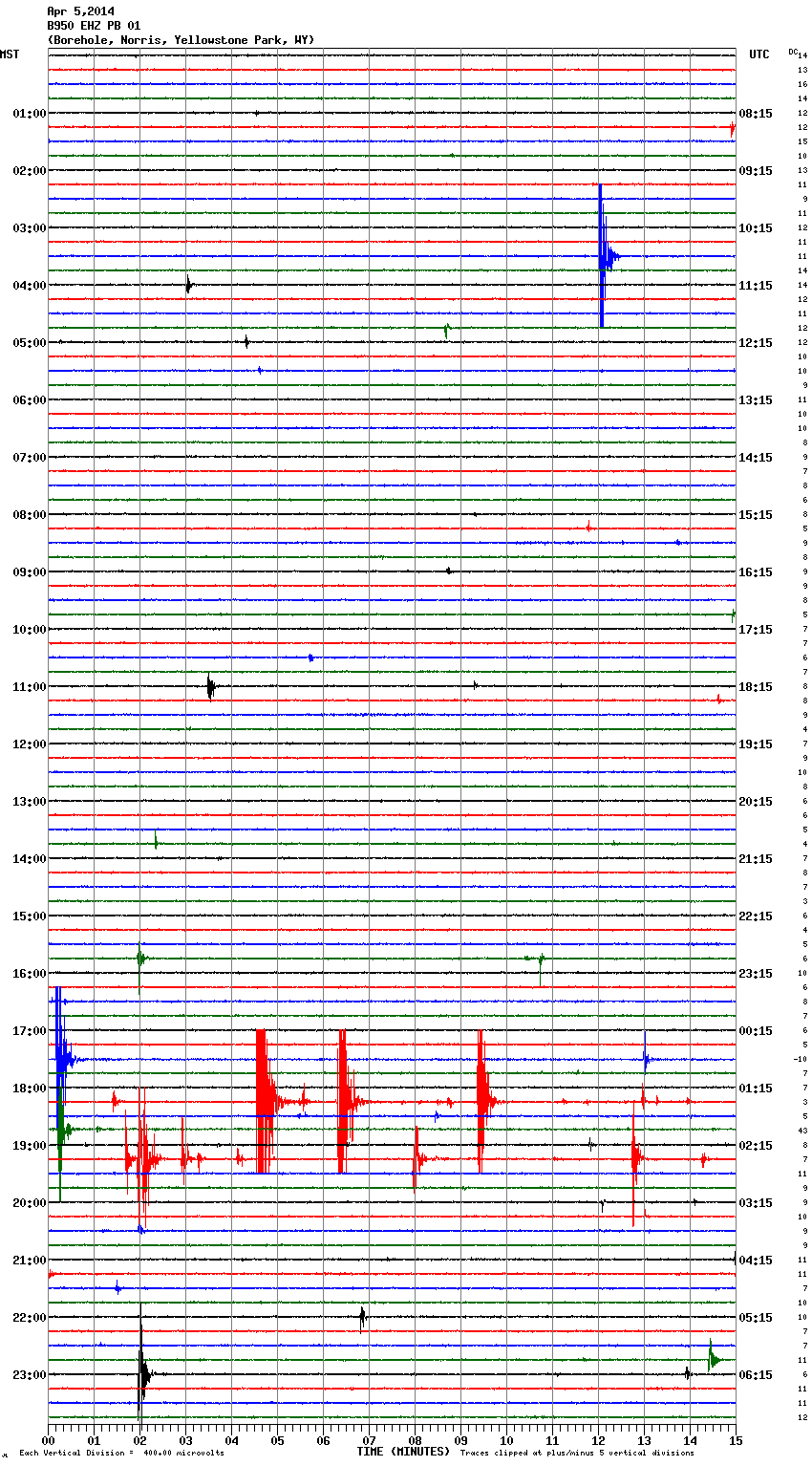Click the black seismic spike on the 04:00 MST trace
The height and width of the screenshot is (1466, 812).
pos(188,285)
